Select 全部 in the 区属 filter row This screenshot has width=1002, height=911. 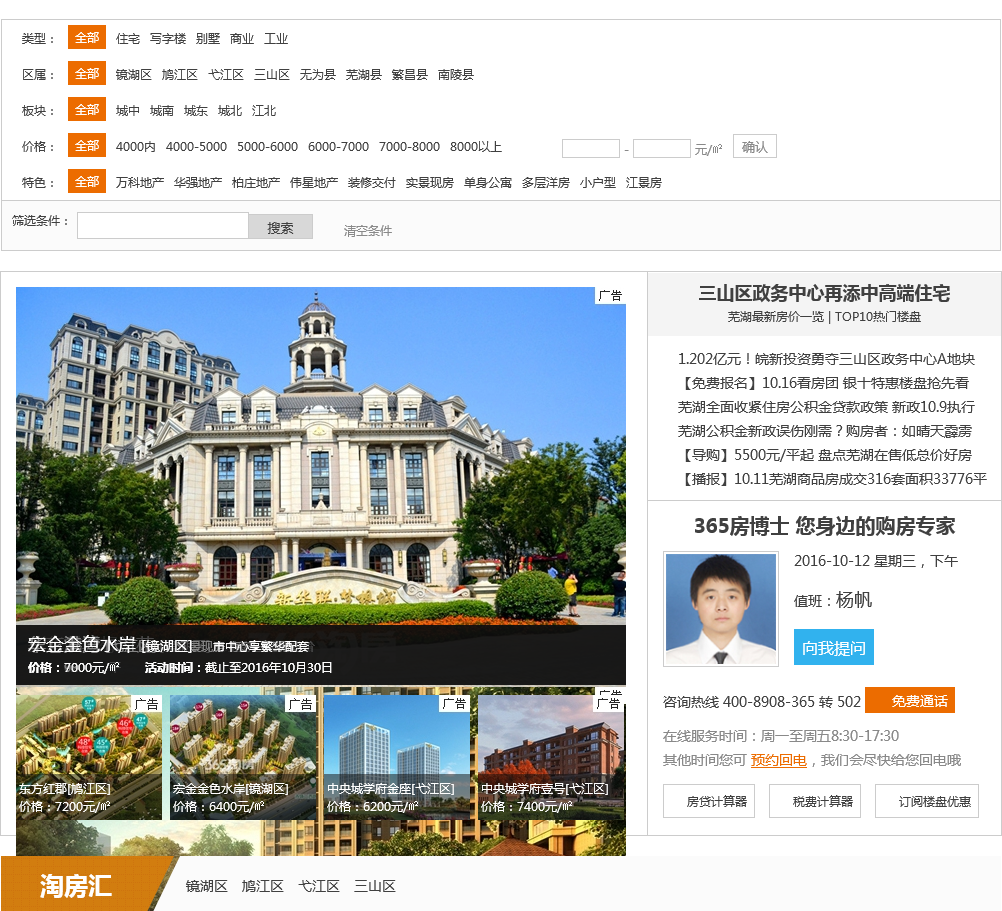coord(87,73)
